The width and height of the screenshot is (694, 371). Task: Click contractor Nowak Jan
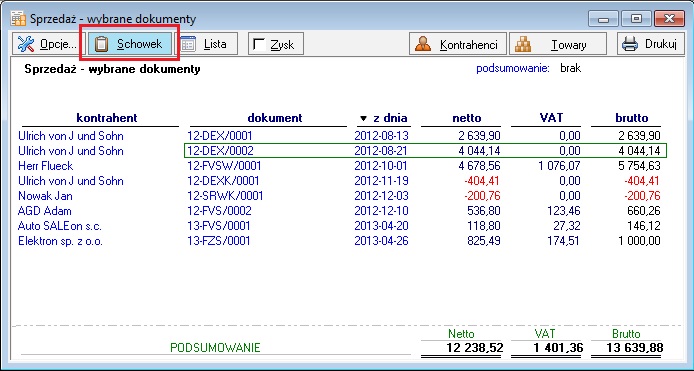[x=45, y=196]
